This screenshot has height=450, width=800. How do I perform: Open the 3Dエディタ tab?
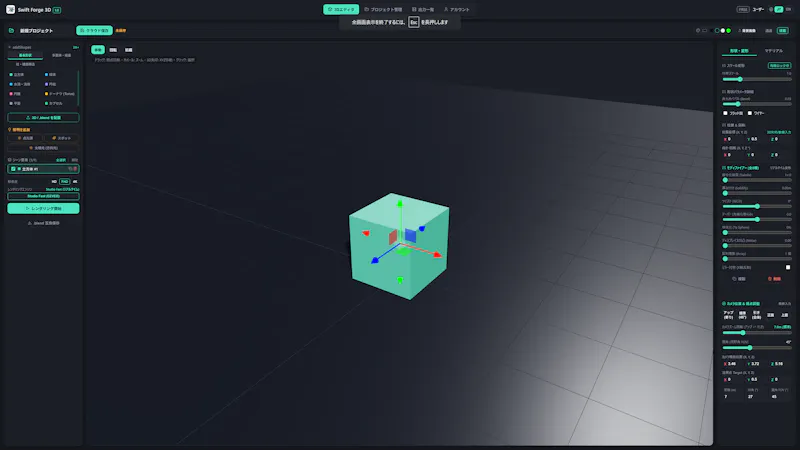point(341,9)
